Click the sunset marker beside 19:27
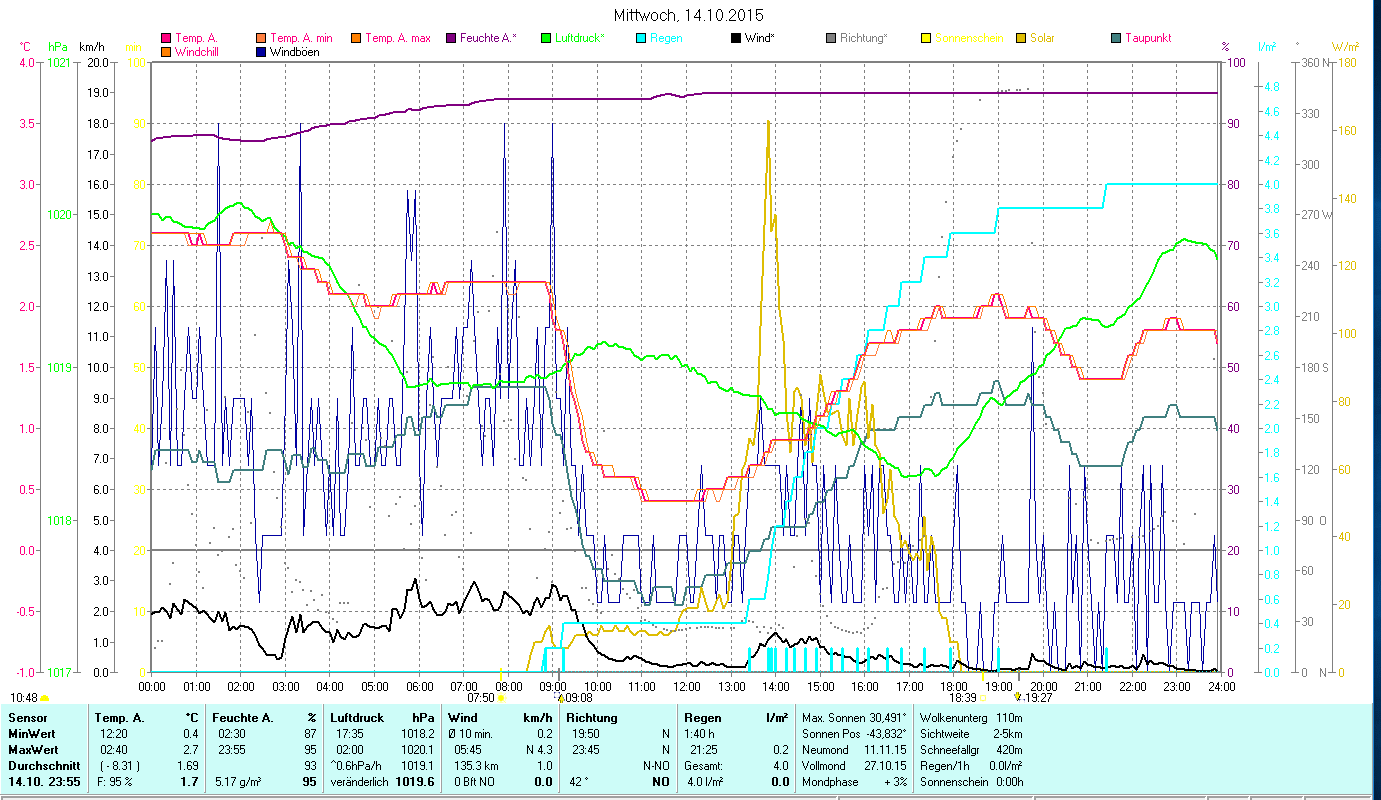Image resolution: width=1381 pixels, height=800 pixels. tap(1018, 698)
